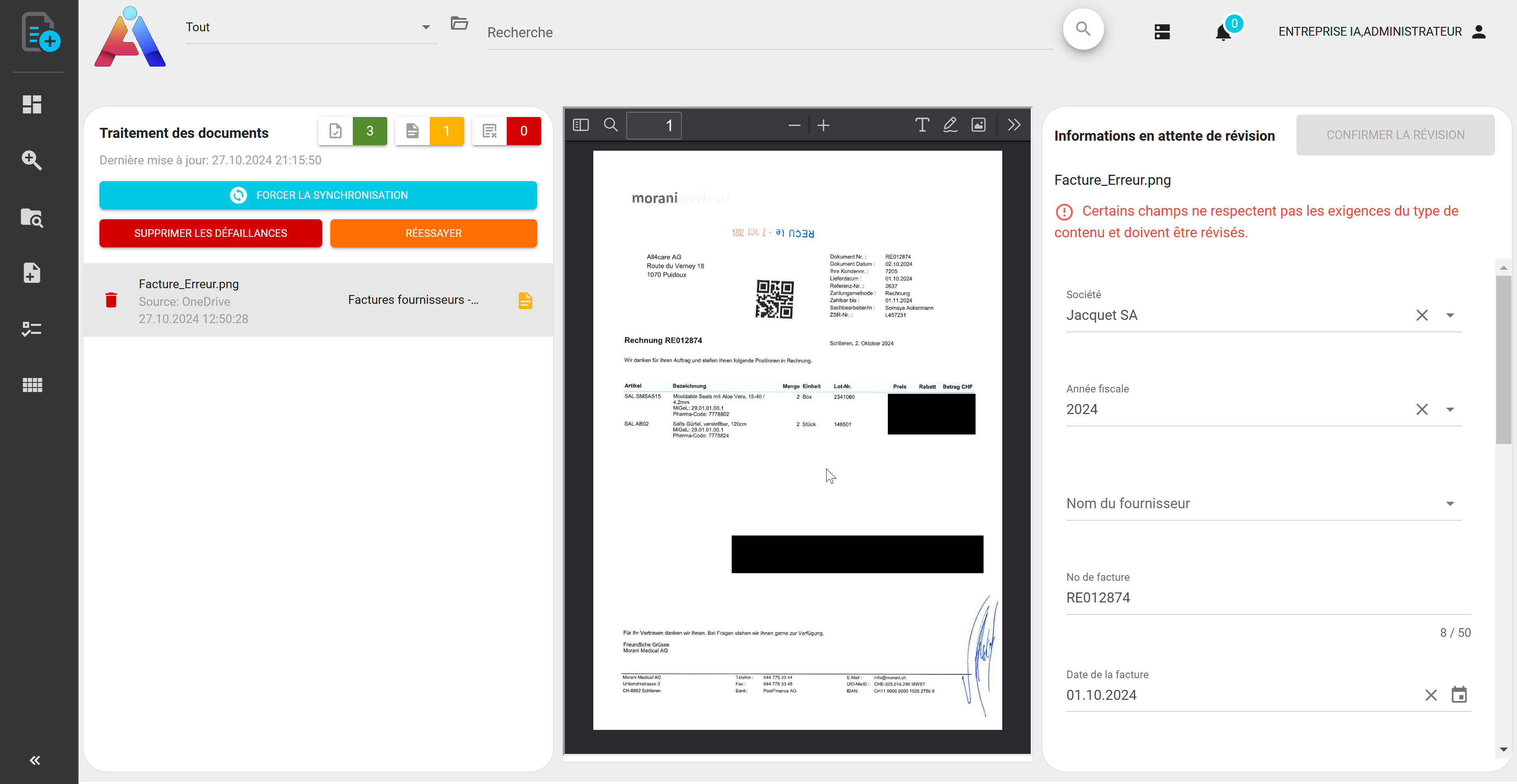Zoom in with the plus button
Screen dimensions: 1517x784
[x=823, y=125]
